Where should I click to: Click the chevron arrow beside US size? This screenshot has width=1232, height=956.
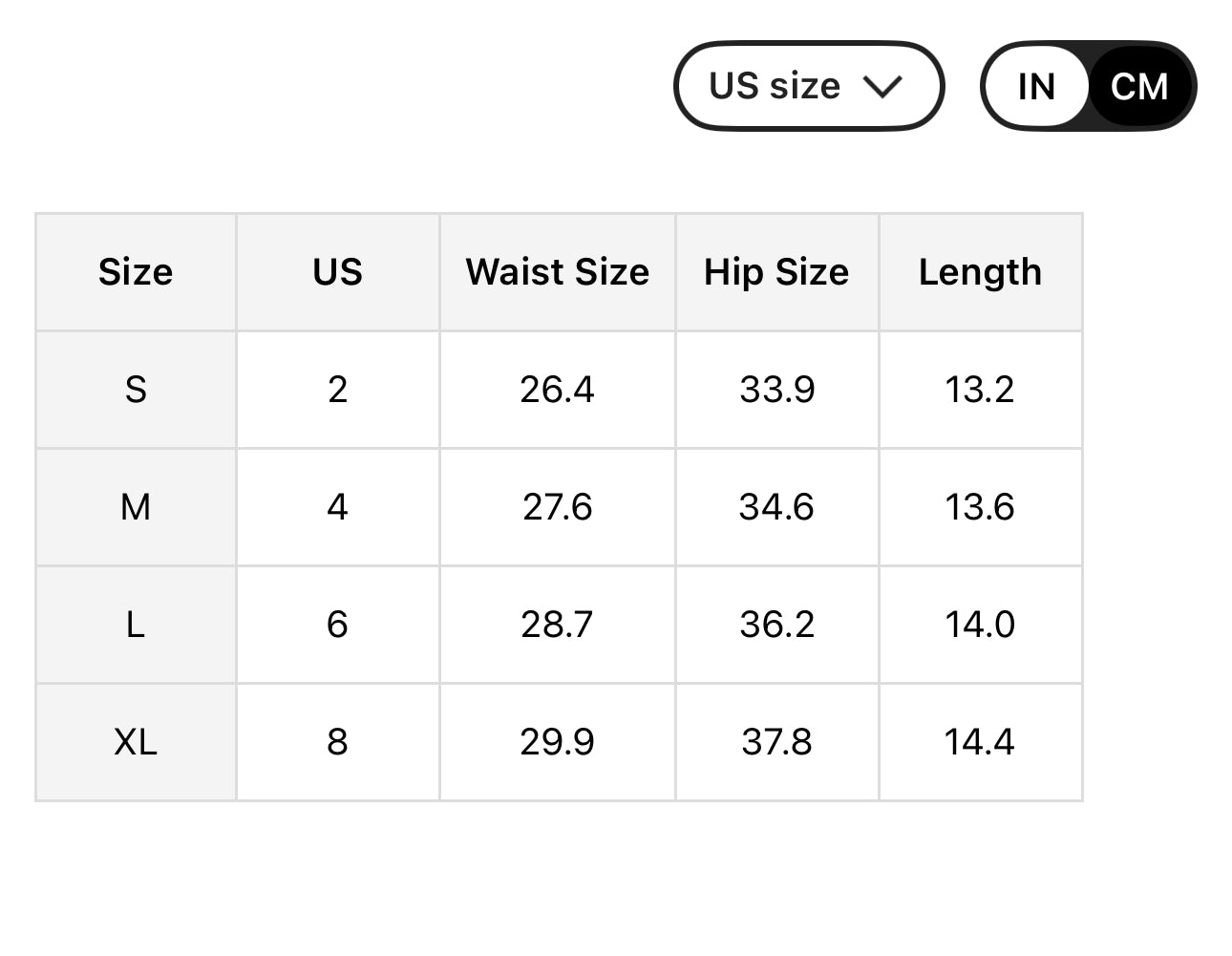(882, 87)
